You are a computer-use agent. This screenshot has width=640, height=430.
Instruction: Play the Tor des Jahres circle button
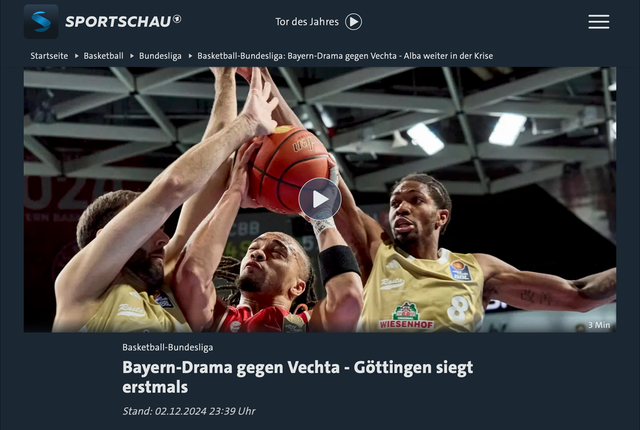click(x=353, y=22)
